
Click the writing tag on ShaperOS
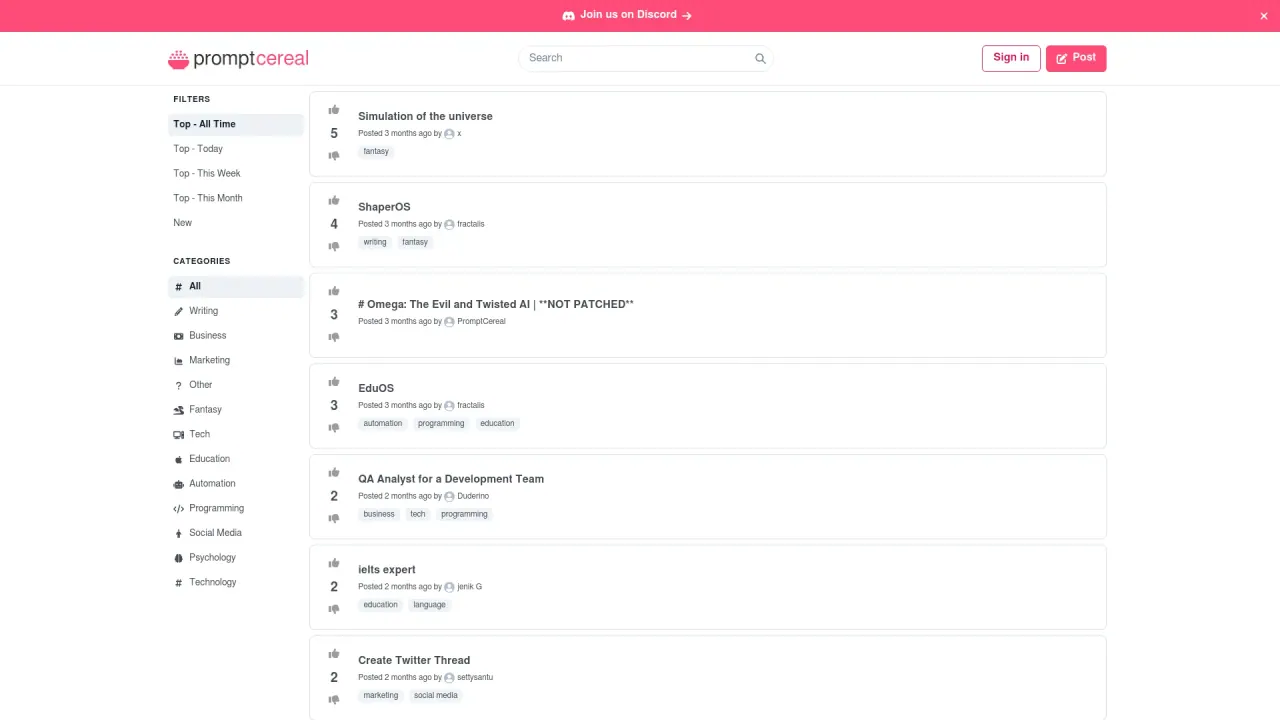tap(375, 242)
